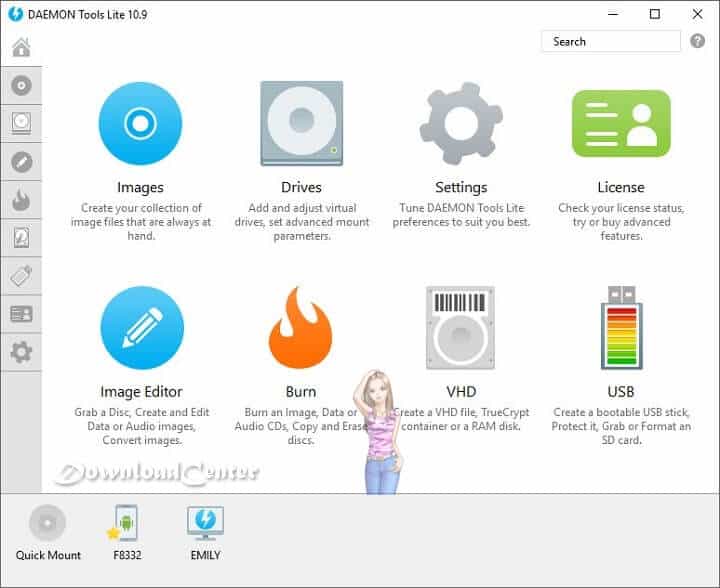Click the orange Burn flame icon
This screenshot has width=720, height=588.
pyautogui.click(x=301, y=328)
